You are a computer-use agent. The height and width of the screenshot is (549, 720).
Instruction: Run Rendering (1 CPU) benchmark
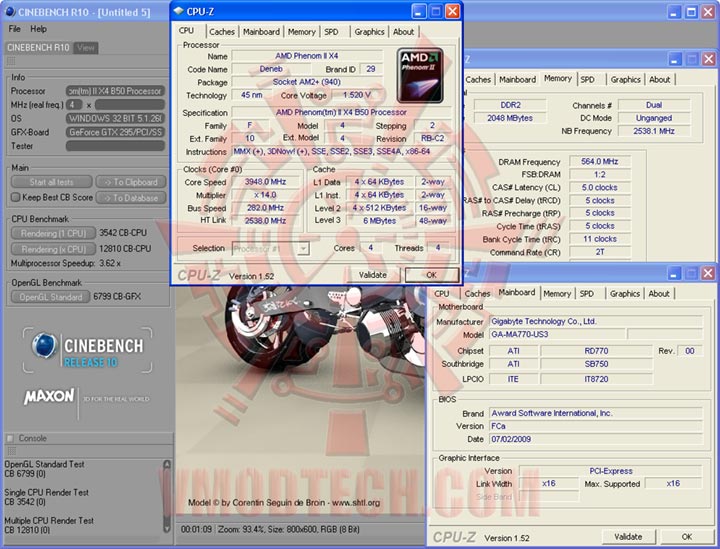click(53, 233)
